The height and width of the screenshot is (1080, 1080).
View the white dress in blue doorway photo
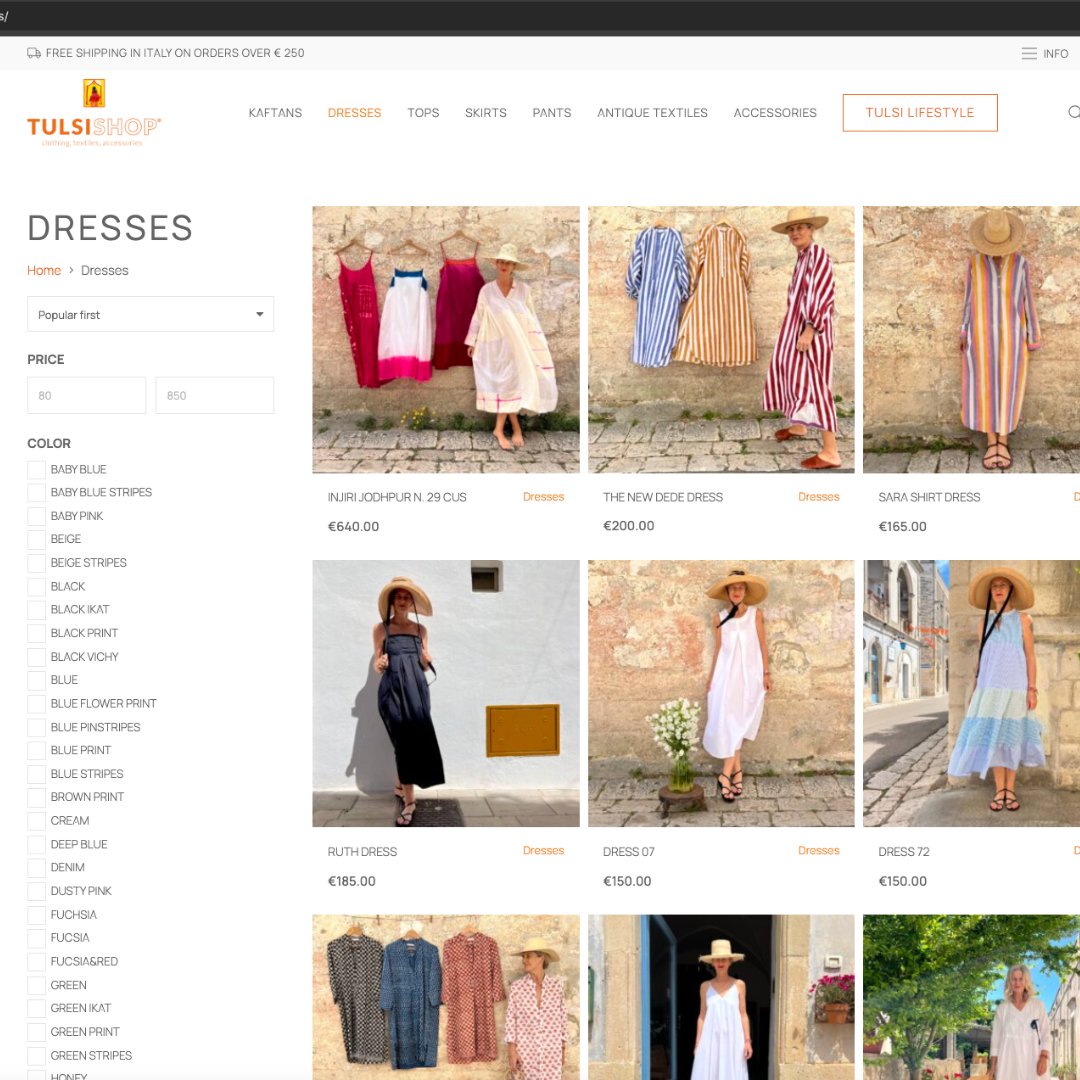[x=721, y=997]
